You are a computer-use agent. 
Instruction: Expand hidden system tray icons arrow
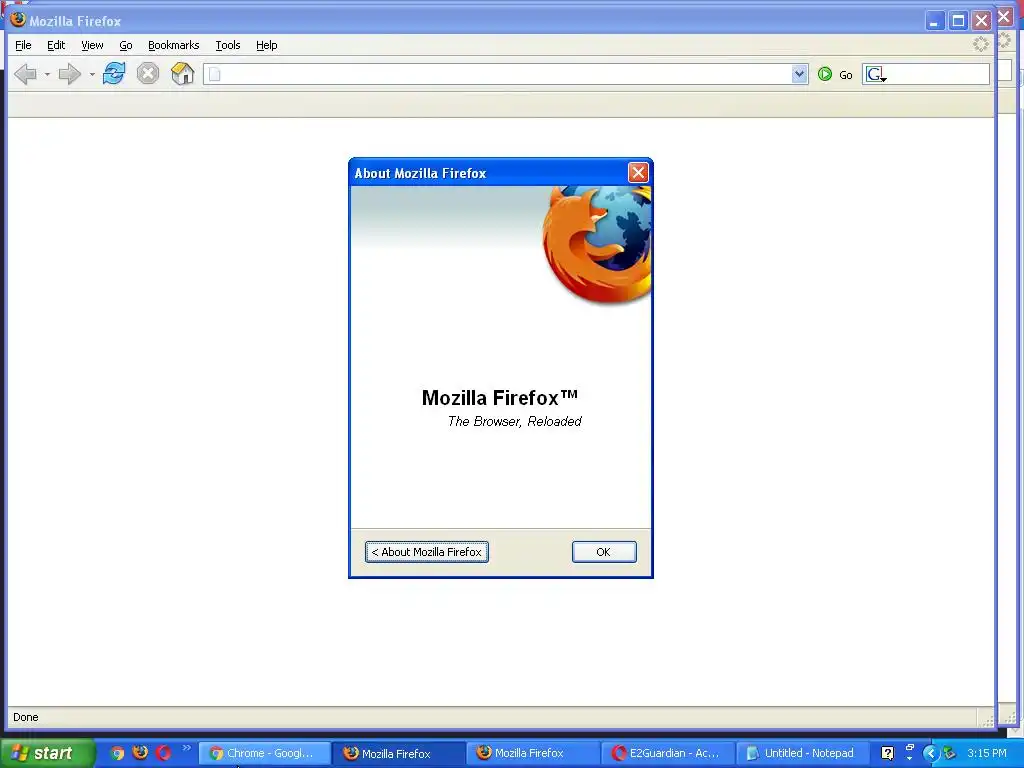point(931,754)
